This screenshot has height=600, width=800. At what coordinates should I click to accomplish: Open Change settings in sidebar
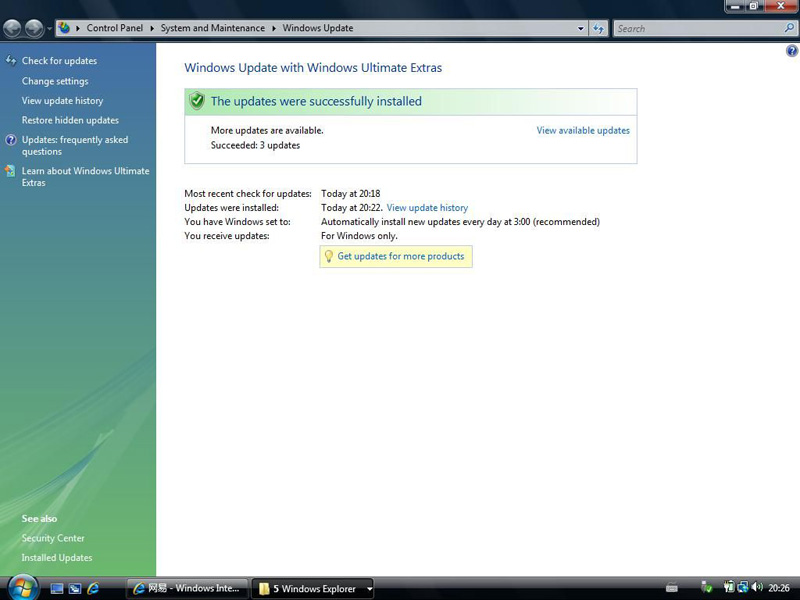[55, 81]
